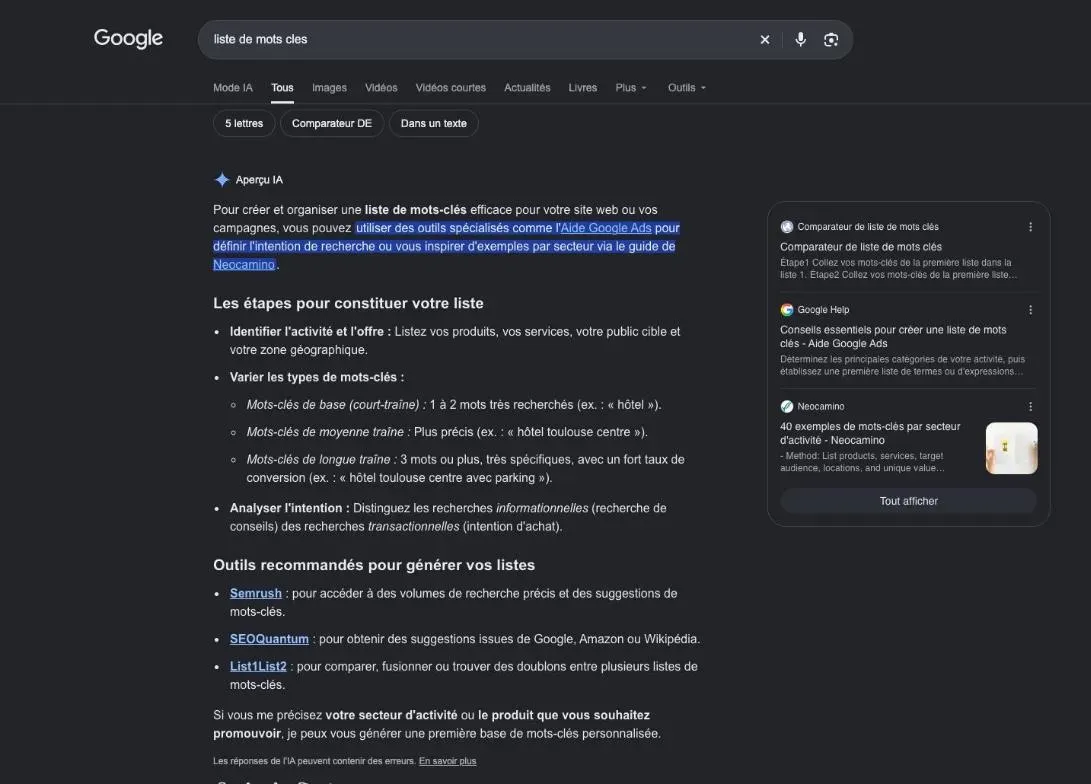Click text Mots-clés de moyenne traîne
This screenshot has width=1091, height=784.
tap(328, 432)
